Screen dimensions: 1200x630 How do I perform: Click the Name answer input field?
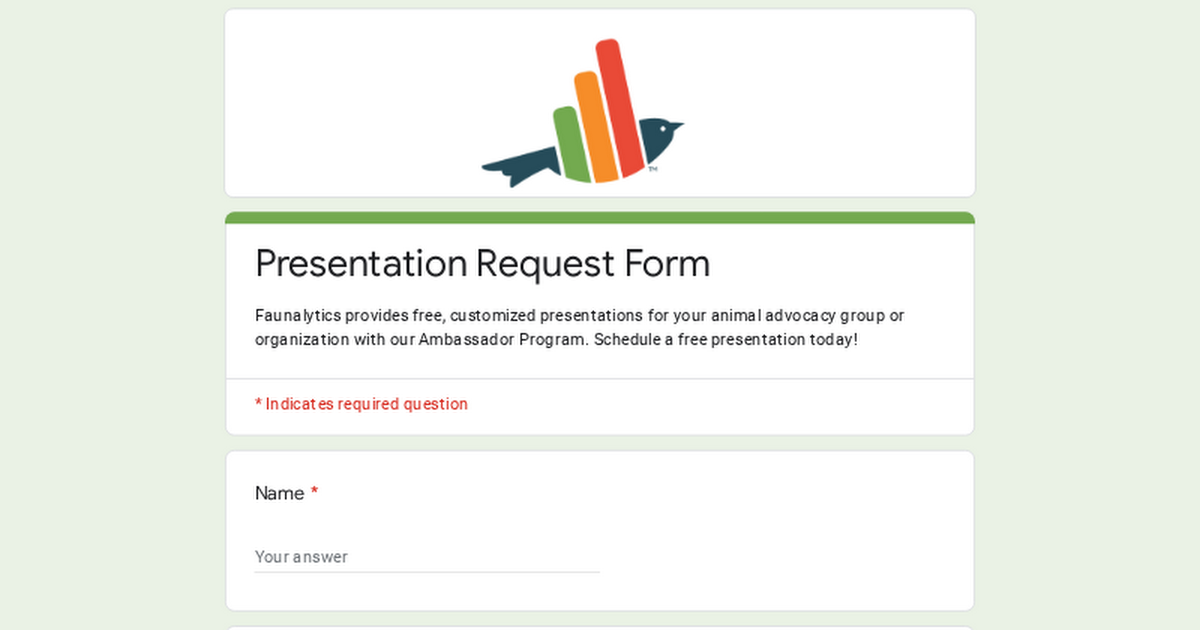(x=427, y=557)
